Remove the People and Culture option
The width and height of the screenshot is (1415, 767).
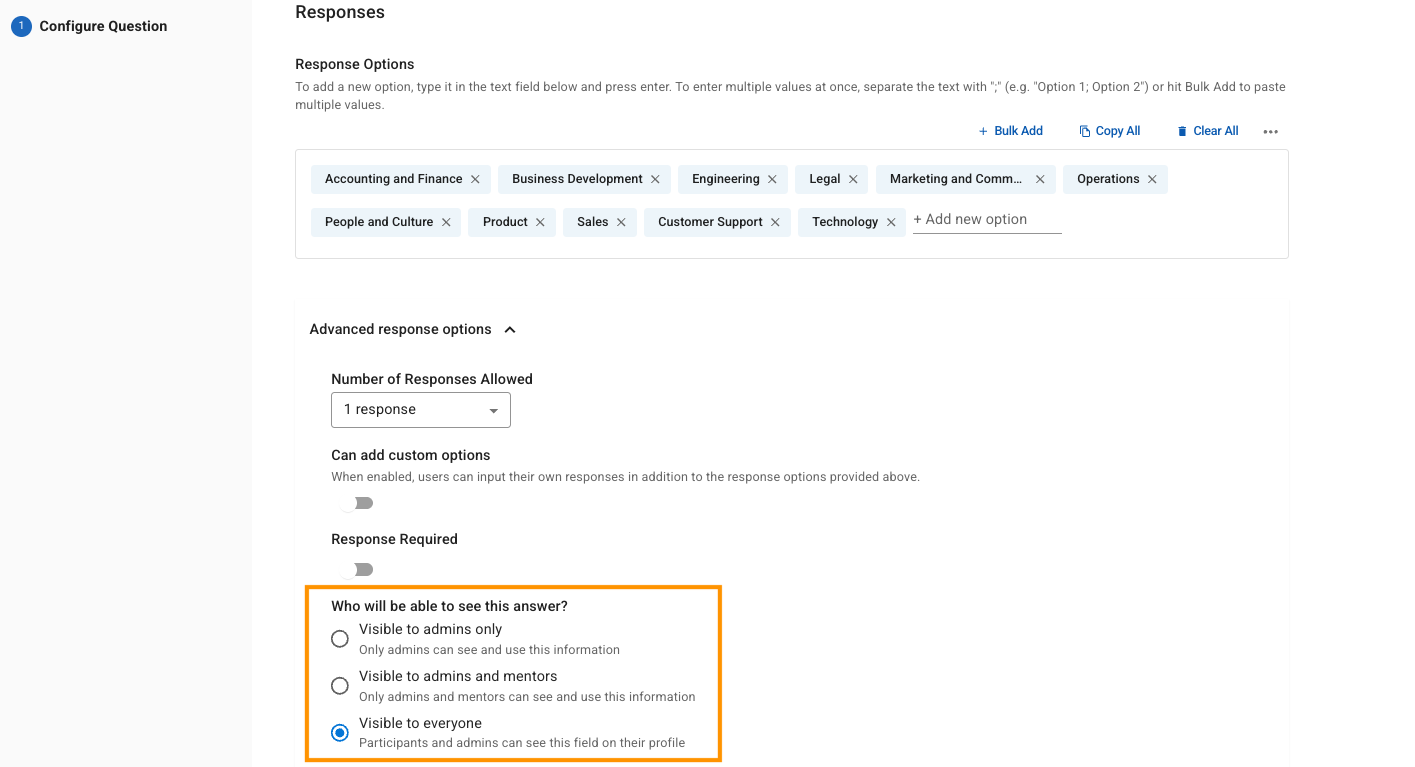[x=446, y=223]
